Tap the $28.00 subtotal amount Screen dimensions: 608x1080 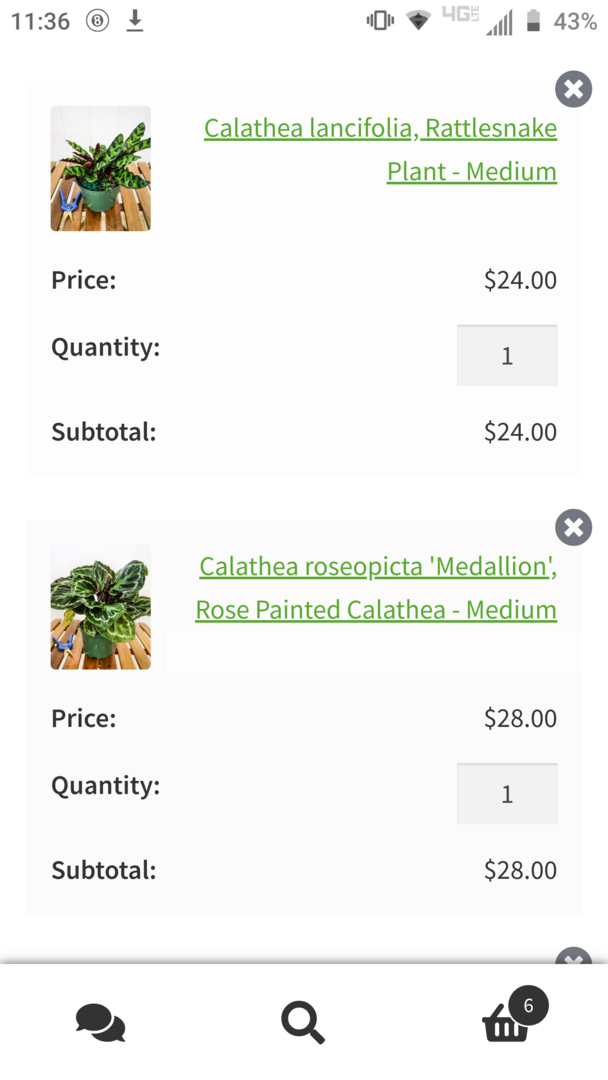(x=520, y=870)
